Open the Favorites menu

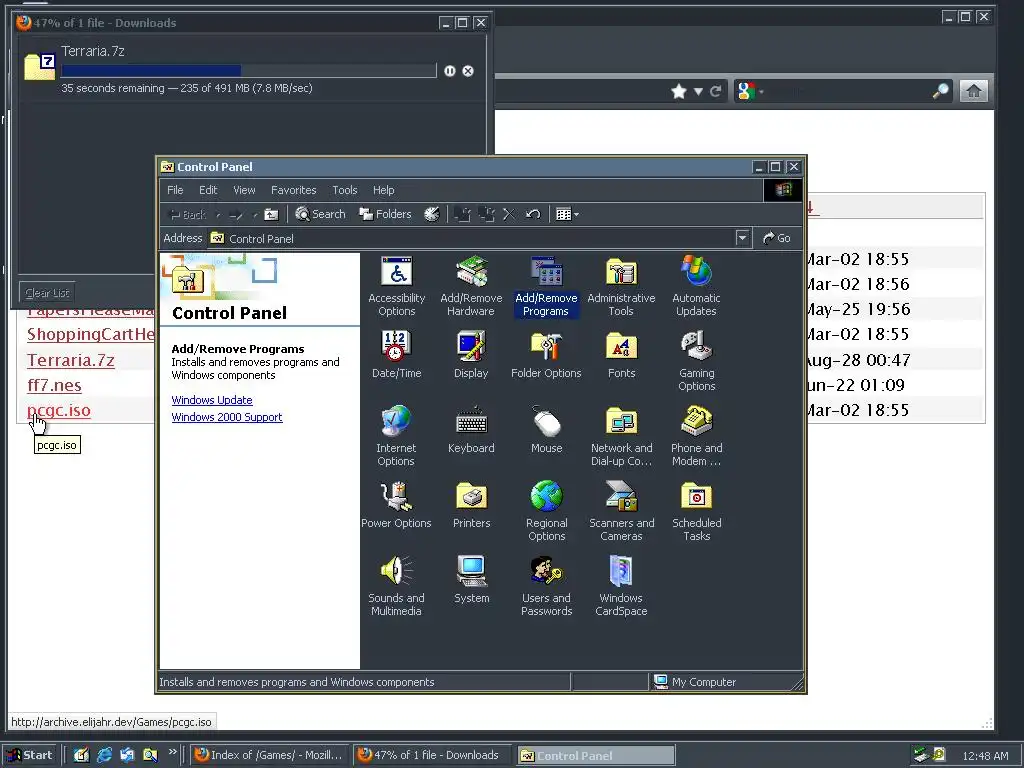pos(293,190)
